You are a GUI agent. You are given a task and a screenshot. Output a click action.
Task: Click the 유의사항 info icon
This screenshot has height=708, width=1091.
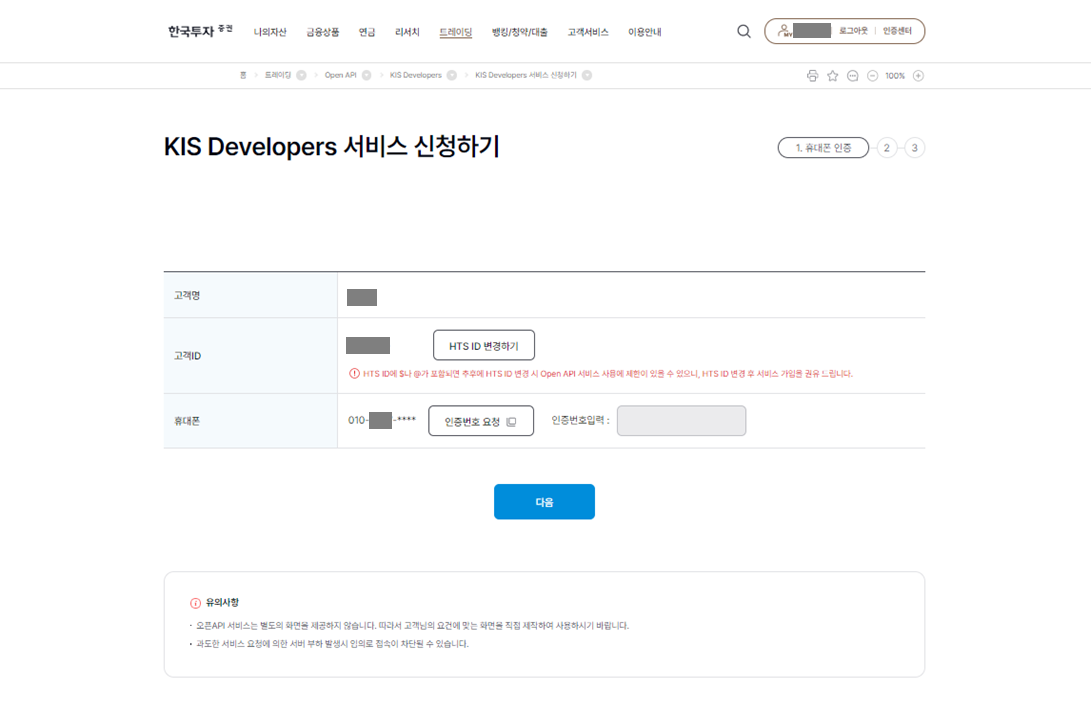coord(196,603)
